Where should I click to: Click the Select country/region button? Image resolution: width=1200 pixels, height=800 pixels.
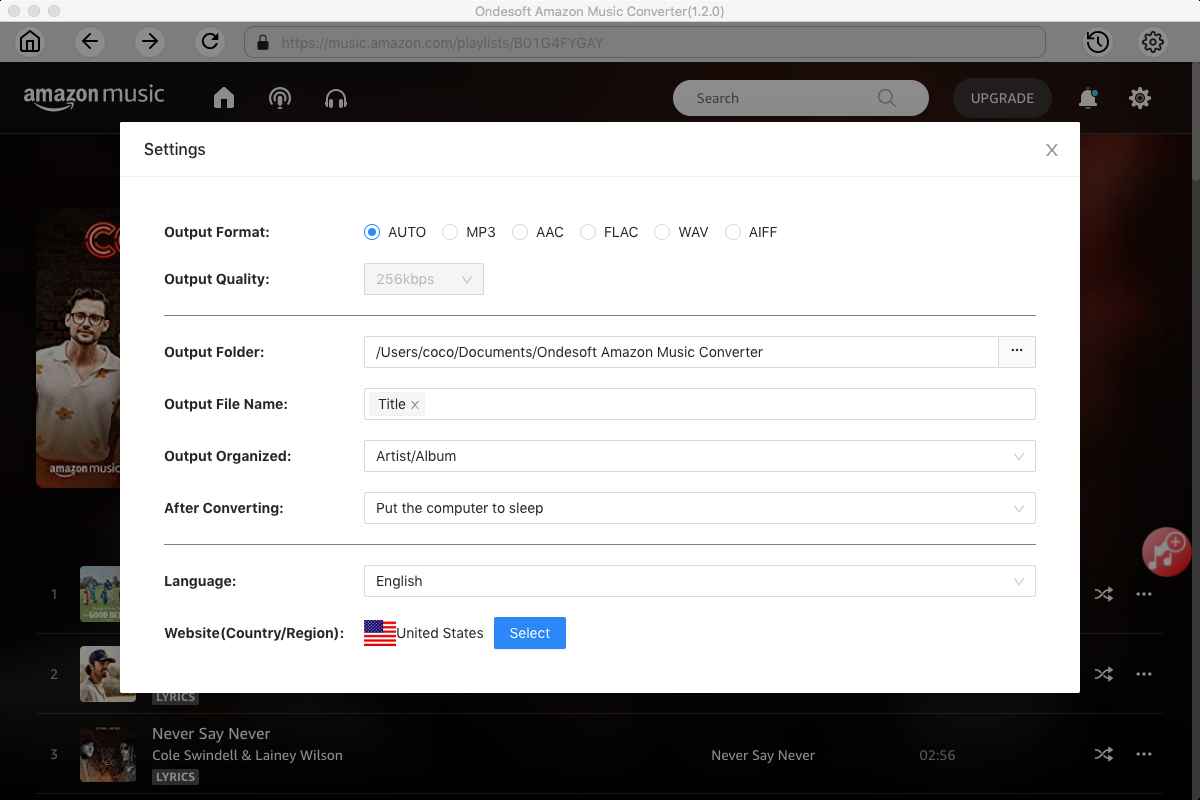coord(529,633)
